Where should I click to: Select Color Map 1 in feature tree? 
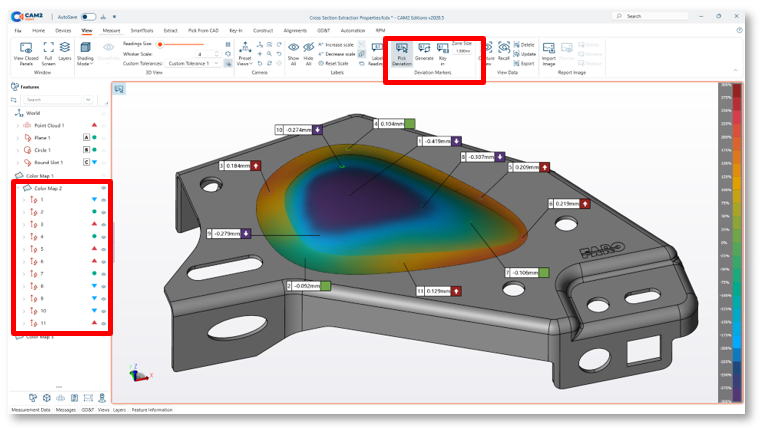point(40,176)
